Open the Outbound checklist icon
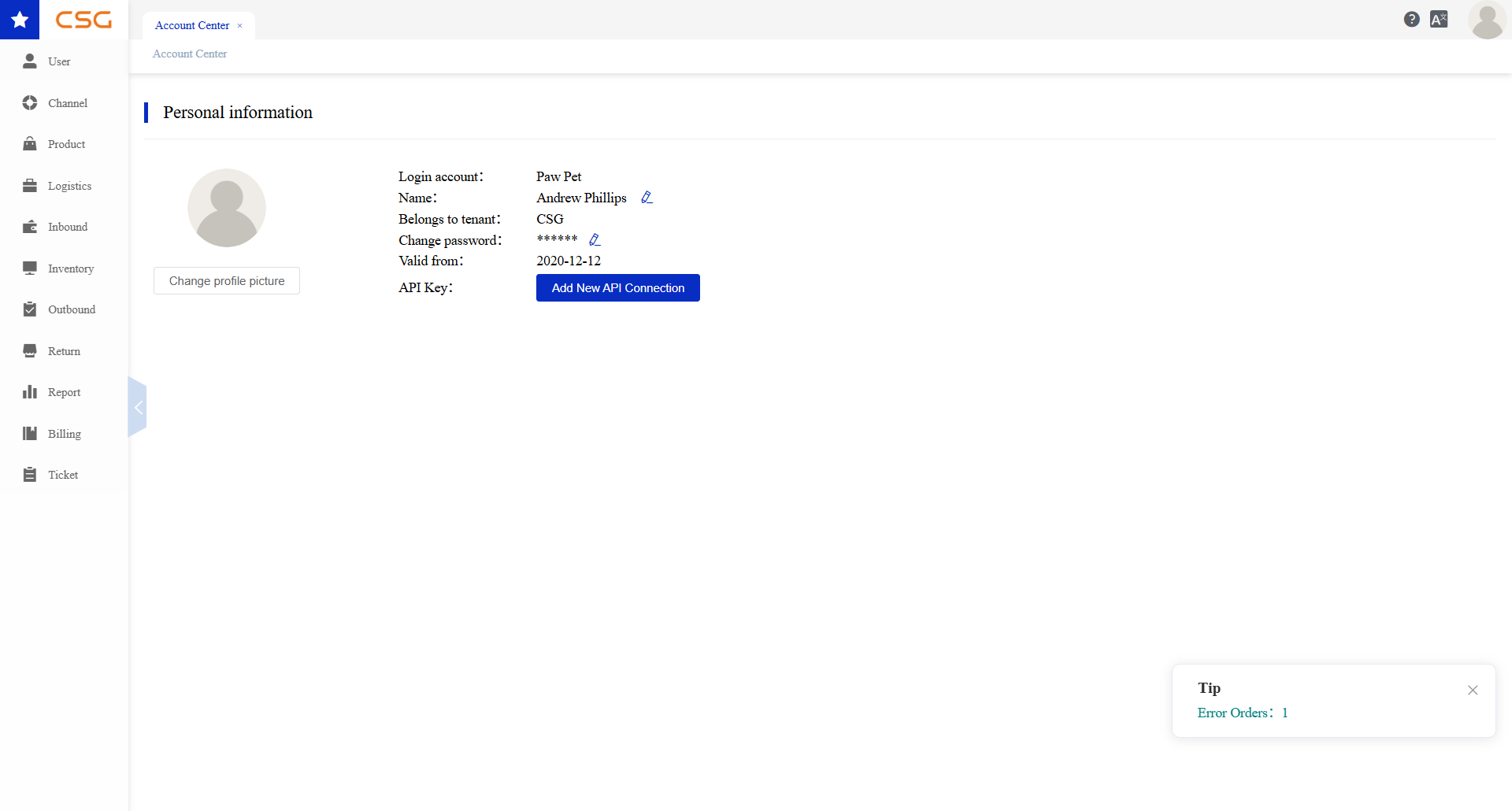The image size is (1512, 811). click(x=30, y=309)
